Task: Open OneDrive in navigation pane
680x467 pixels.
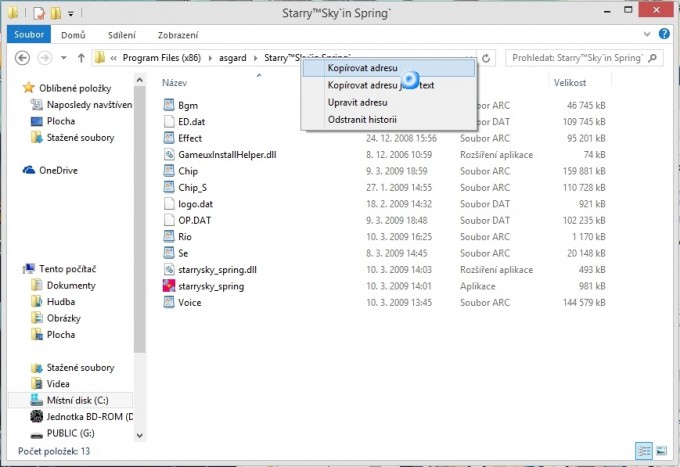Action: click(x=58, y=170)
